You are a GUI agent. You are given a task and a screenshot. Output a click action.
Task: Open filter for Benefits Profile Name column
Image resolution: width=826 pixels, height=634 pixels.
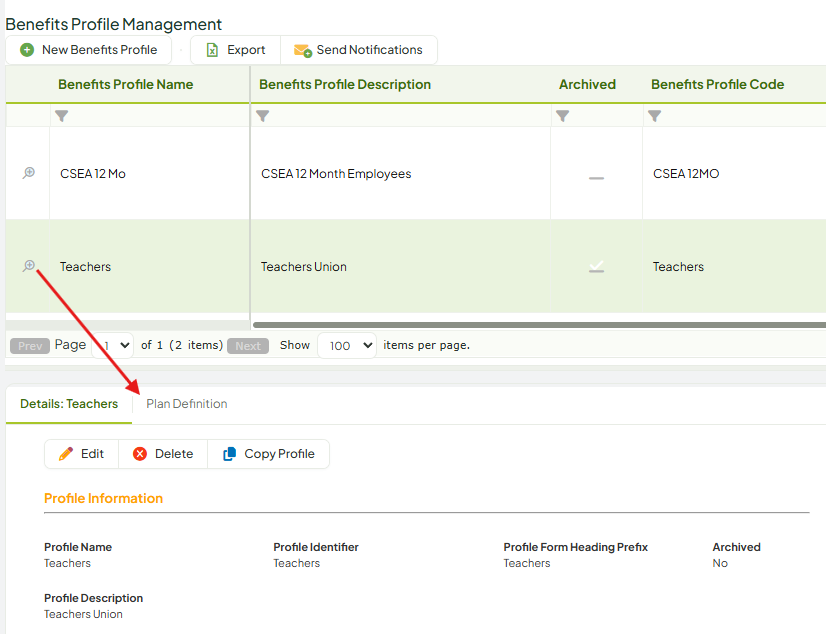(62, 116)
